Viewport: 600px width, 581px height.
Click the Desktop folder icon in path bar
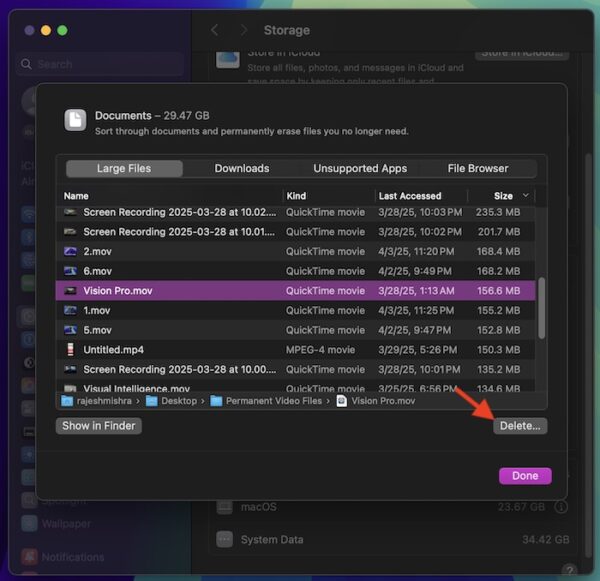152,401
